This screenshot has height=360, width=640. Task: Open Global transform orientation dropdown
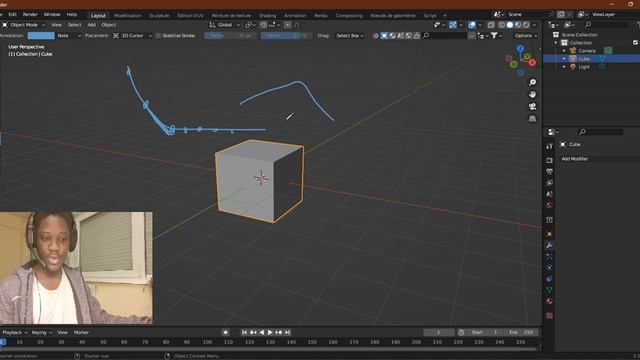[x=224, y=25]
